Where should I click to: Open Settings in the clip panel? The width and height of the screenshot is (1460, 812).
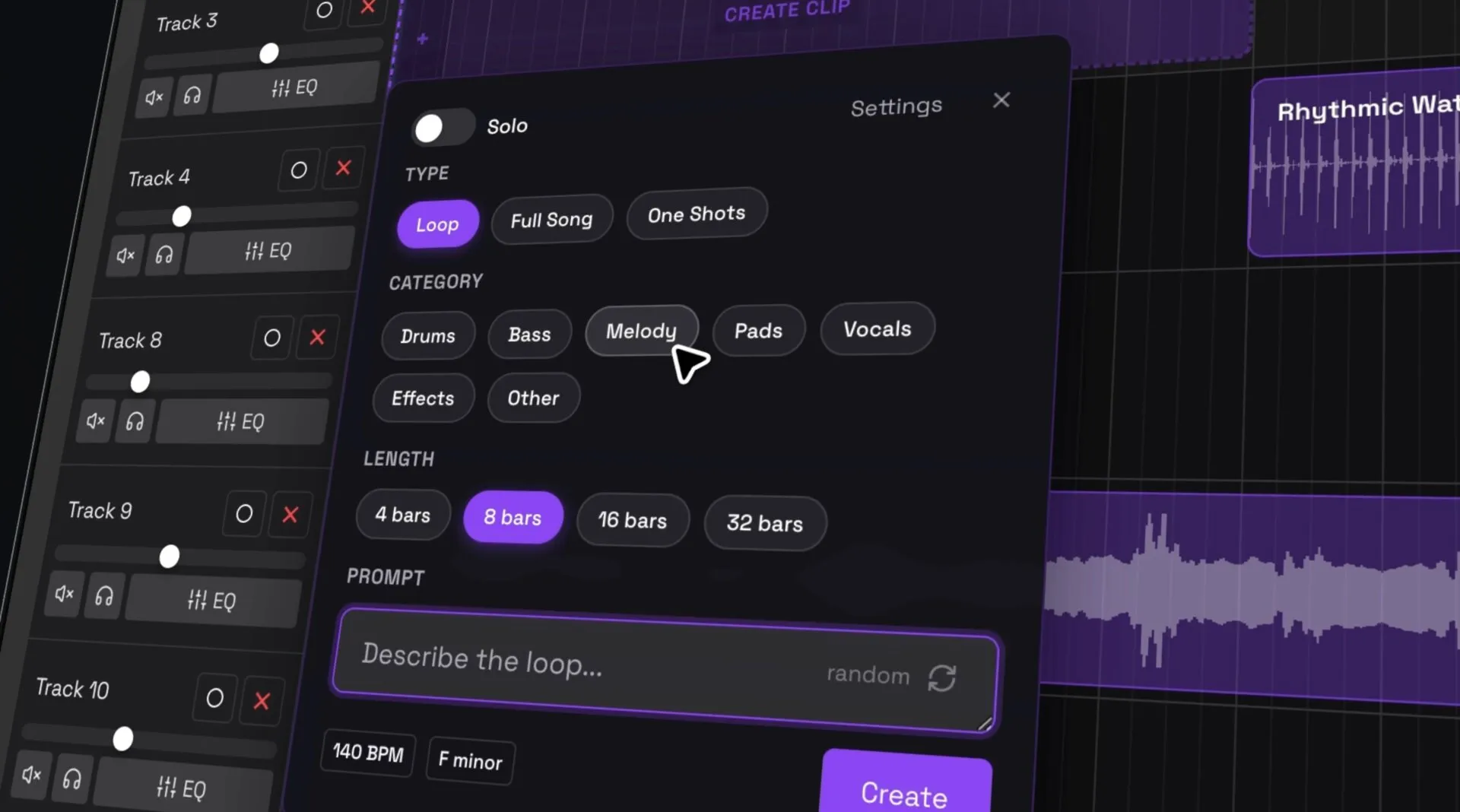pyautogui.click(x=897, y=107)
